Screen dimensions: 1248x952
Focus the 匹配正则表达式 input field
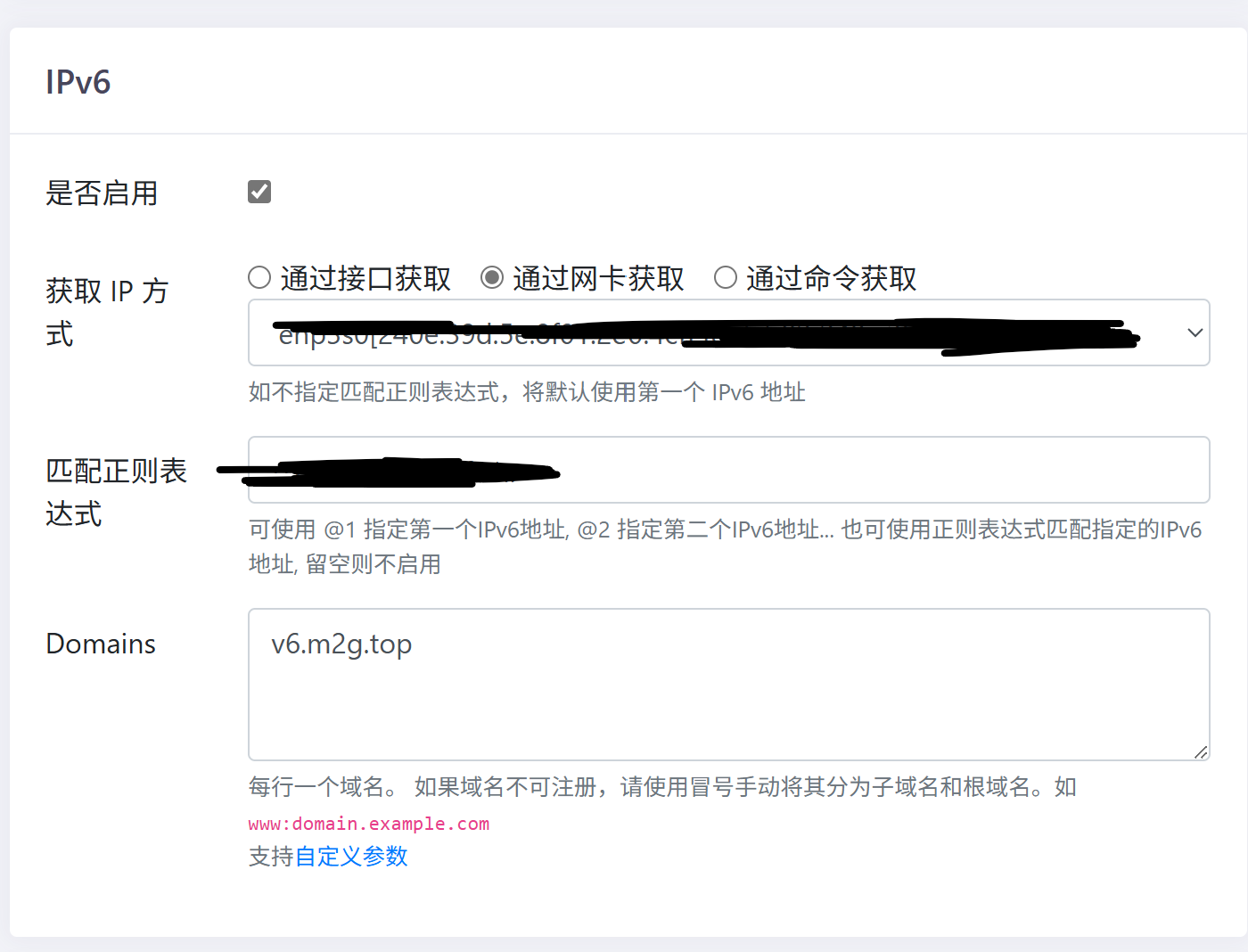(x=728, y=470)
